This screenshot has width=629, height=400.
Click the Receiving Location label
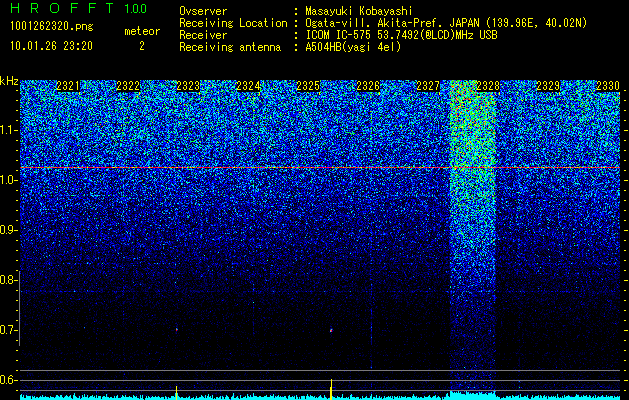(x=233, y=23)
